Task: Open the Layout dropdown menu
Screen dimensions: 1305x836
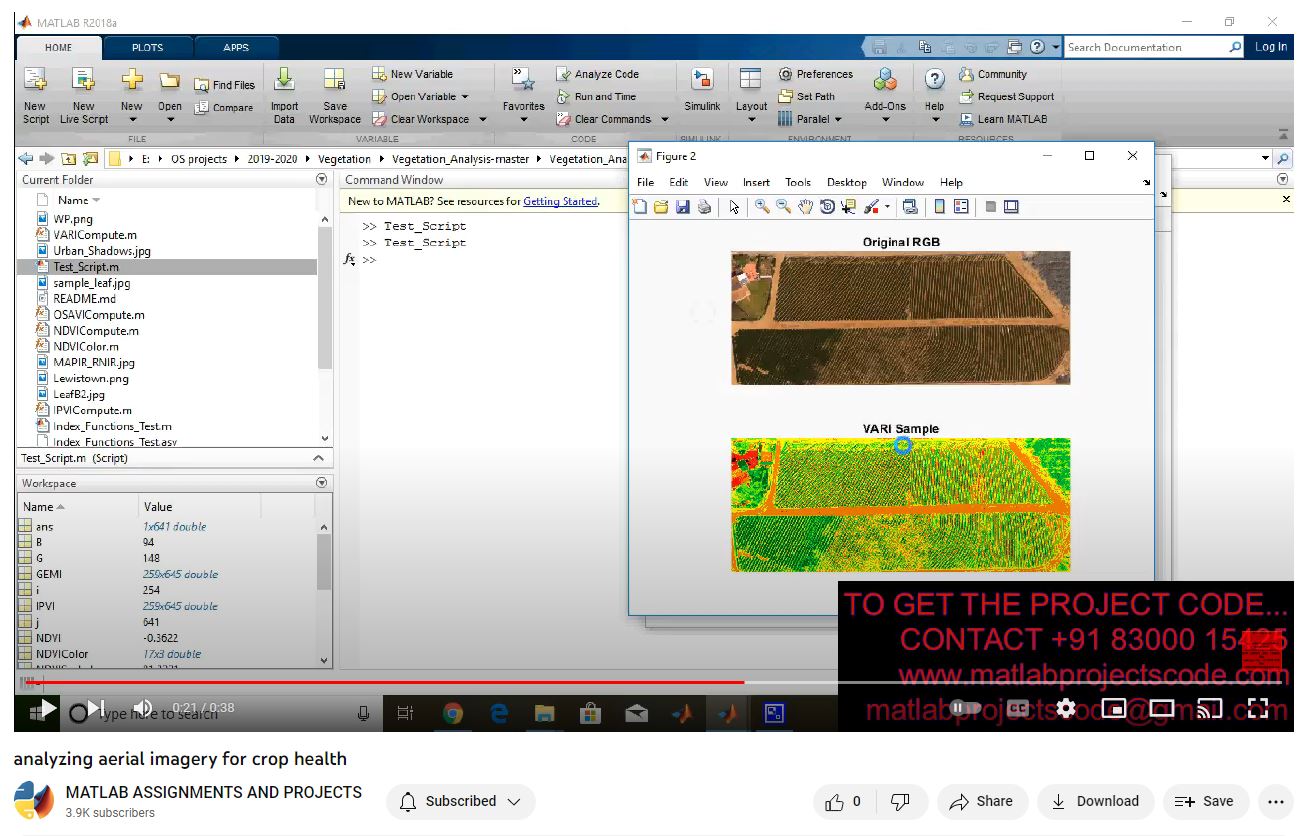Action: pos(752,119)
